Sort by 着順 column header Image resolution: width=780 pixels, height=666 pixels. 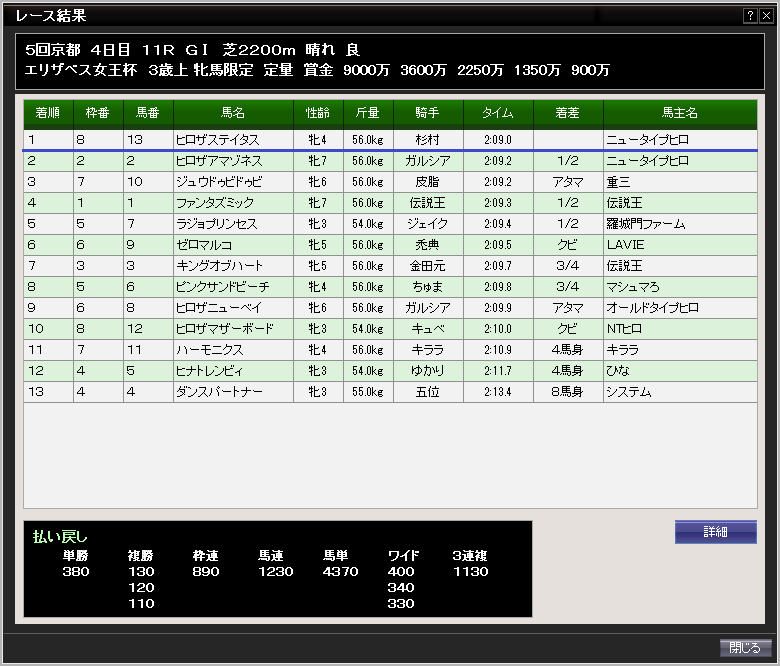48,113
